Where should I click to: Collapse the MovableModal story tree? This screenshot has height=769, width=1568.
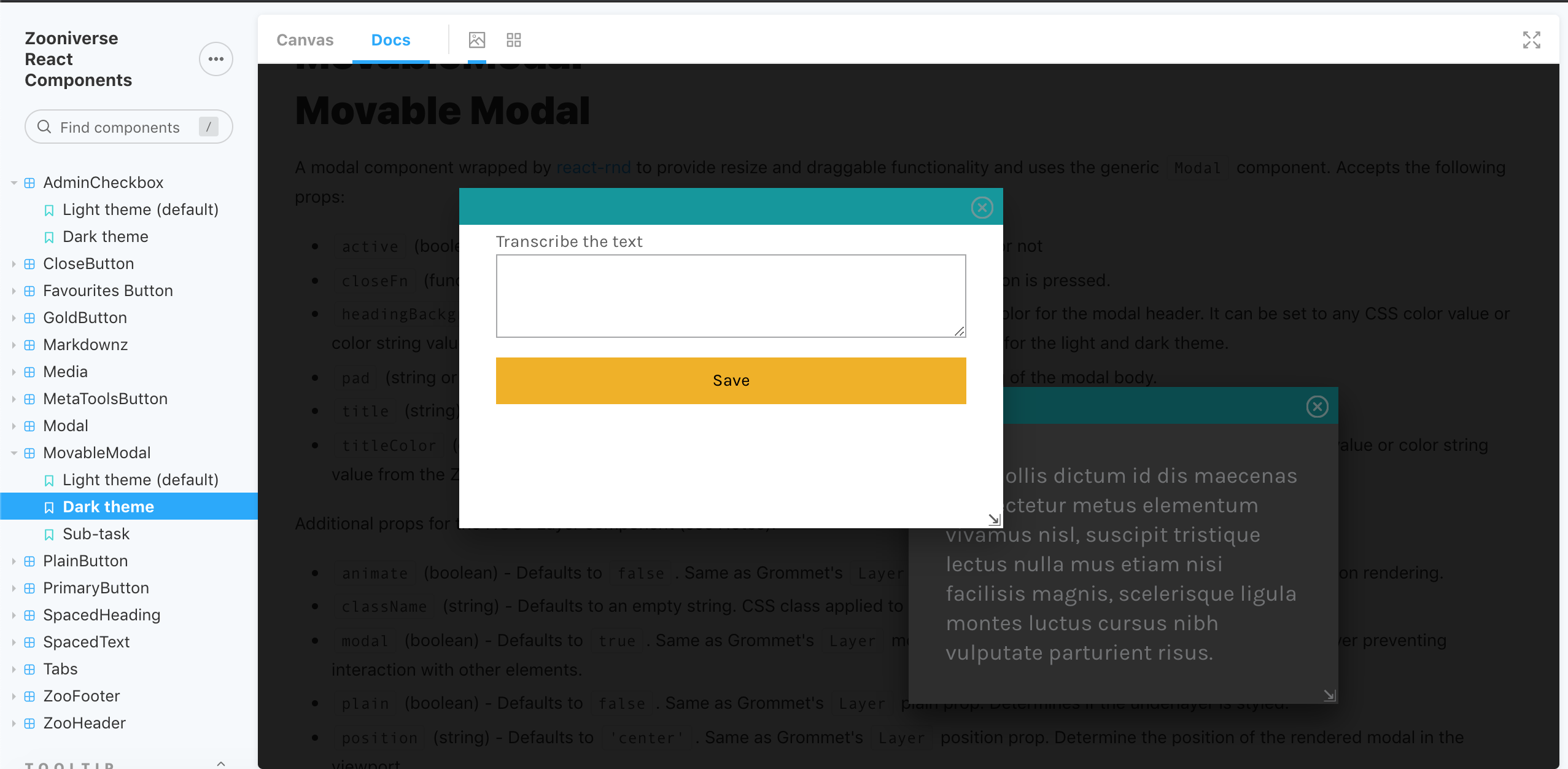click(13, 453)
